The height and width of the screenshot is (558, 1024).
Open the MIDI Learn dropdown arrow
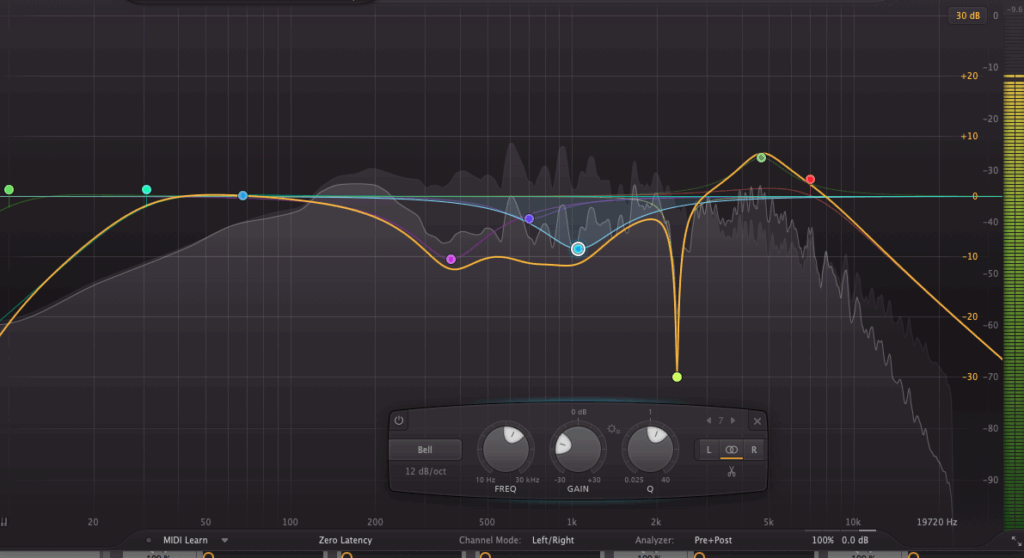tap(225, 540)
